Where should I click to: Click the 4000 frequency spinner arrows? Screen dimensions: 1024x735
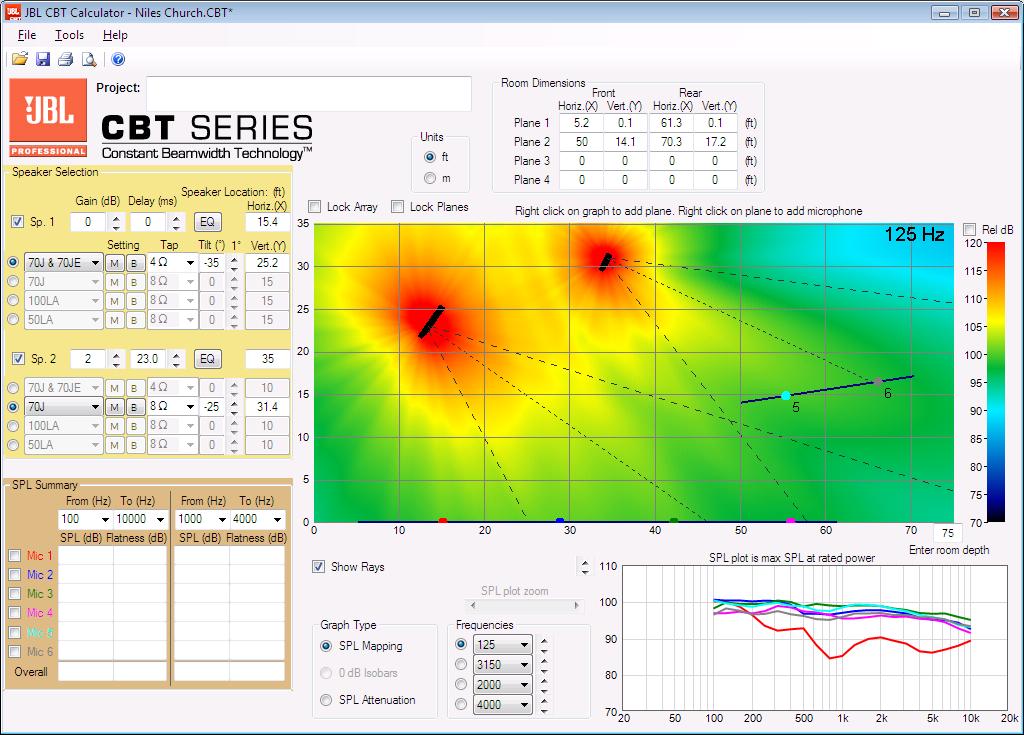(544, 705)
